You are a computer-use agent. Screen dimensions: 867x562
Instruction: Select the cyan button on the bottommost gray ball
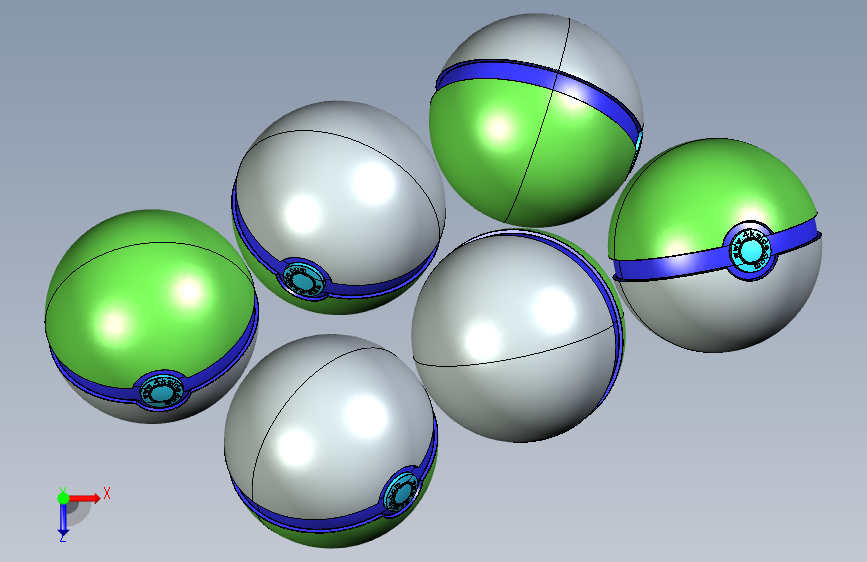(401, 491)
